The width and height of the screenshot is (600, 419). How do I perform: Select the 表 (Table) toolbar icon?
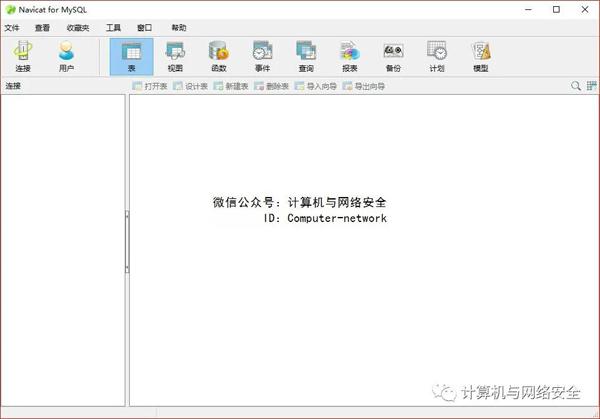131,57
